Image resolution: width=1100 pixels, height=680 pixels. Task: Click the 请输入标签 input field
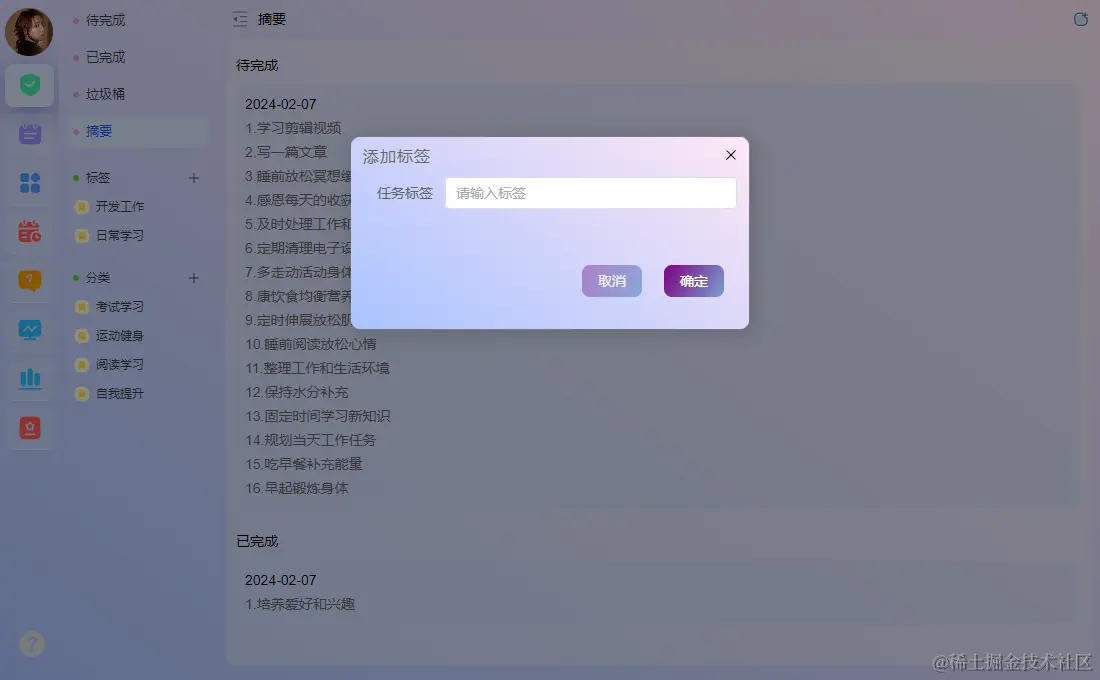point(591,193)
